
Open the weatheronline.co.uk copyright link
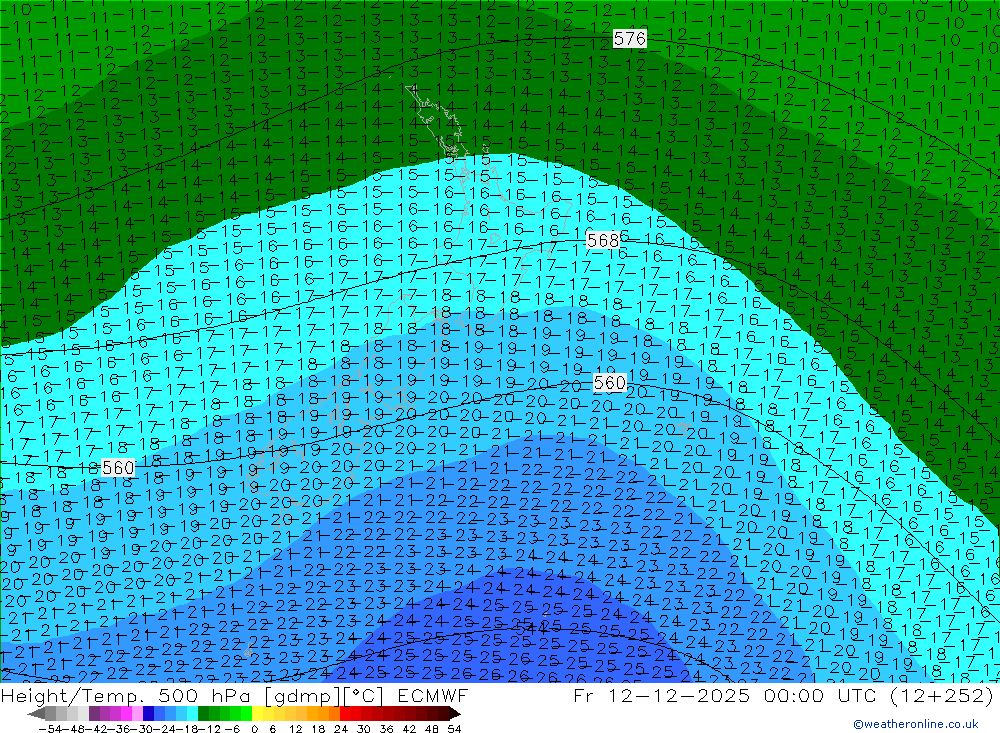915,725
